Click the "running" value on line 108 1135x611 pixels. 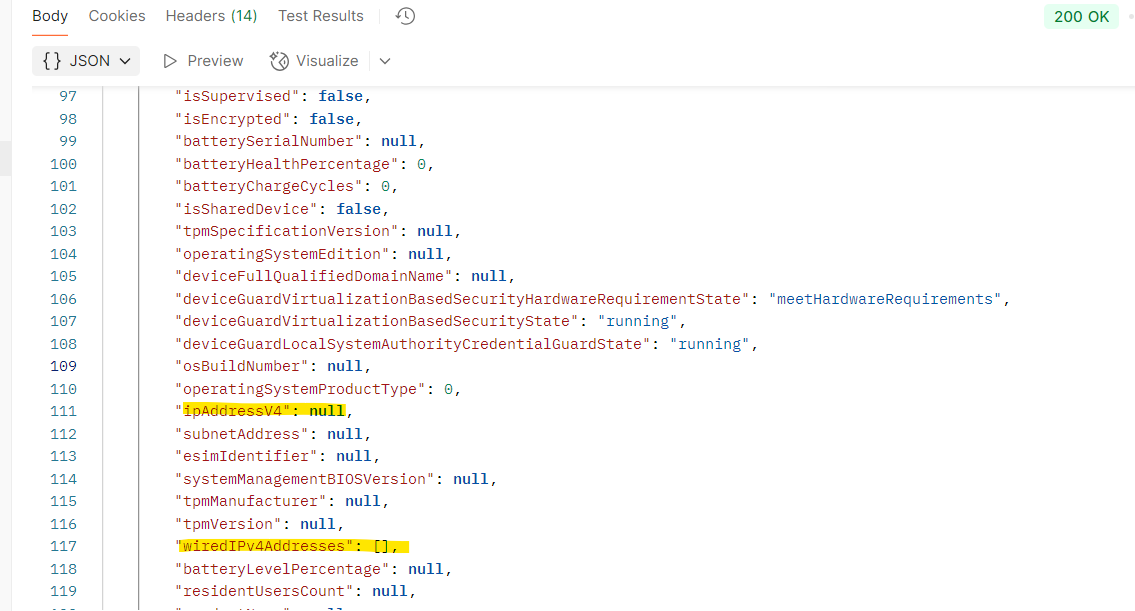(x=709, y=344)
